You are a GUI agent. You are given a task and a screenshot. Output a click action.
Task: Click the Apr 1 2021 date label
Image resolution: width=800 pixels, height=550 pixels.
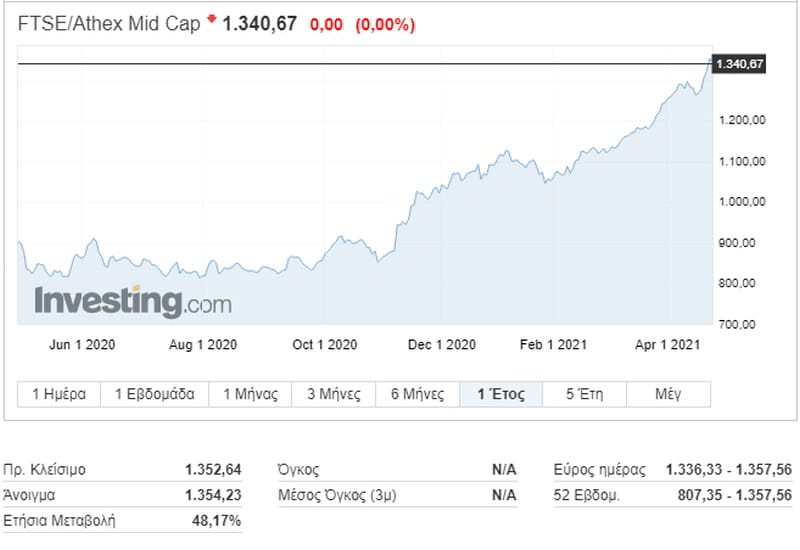668,345
